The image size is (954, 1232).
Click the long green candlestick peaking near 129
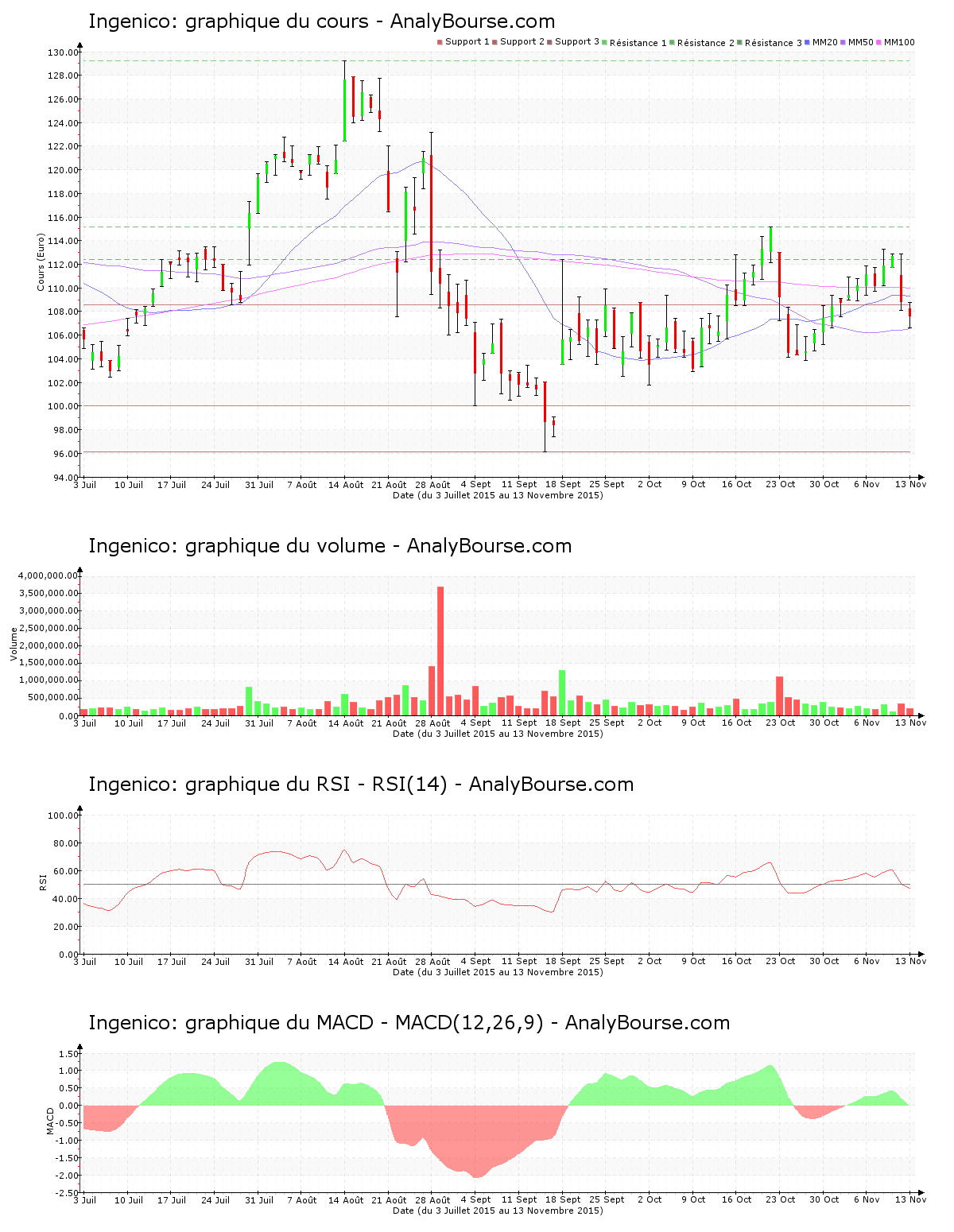pos(344,102)
